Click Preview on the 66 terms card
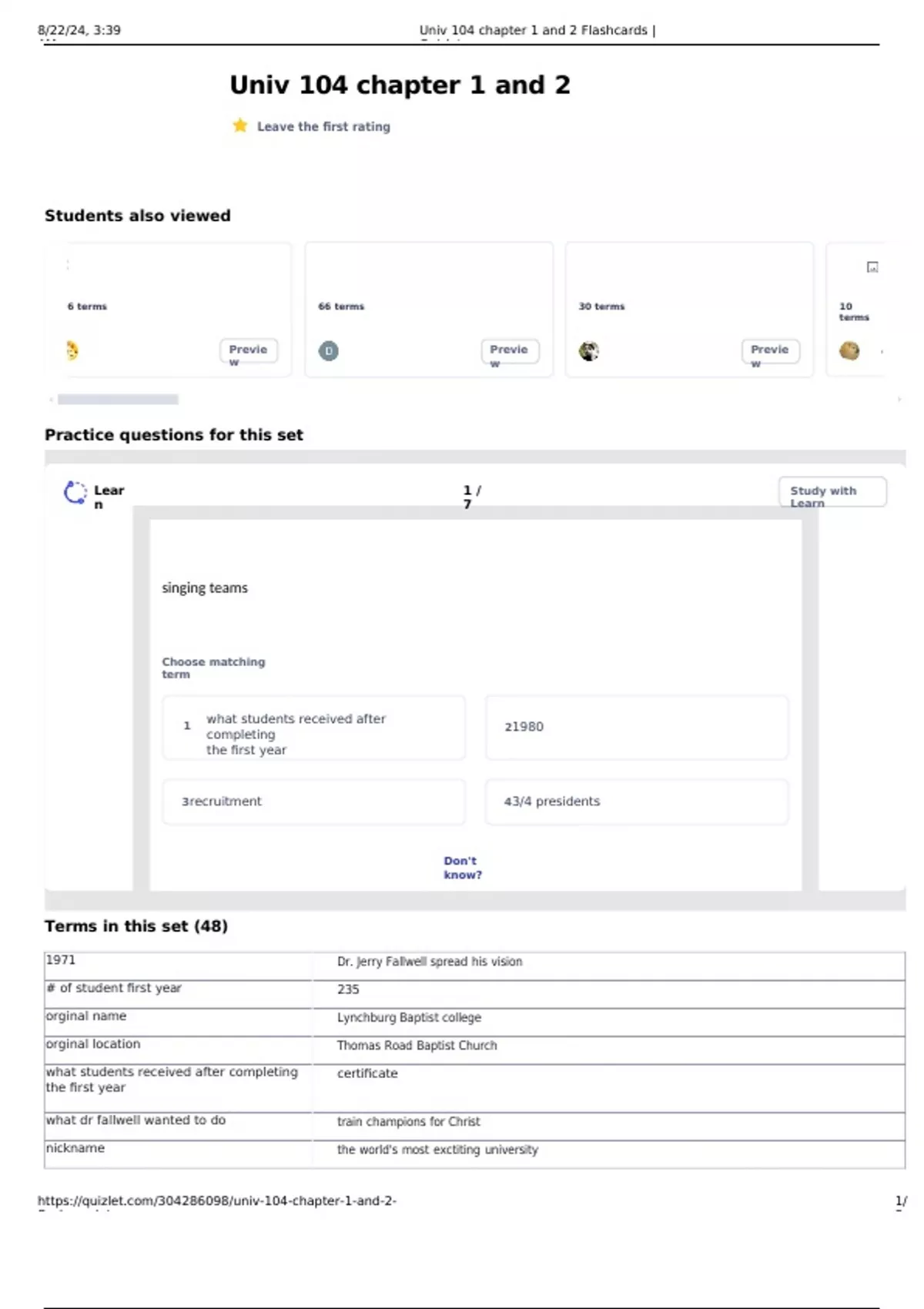The image size is (924, 1309). (x=509, y=350)
